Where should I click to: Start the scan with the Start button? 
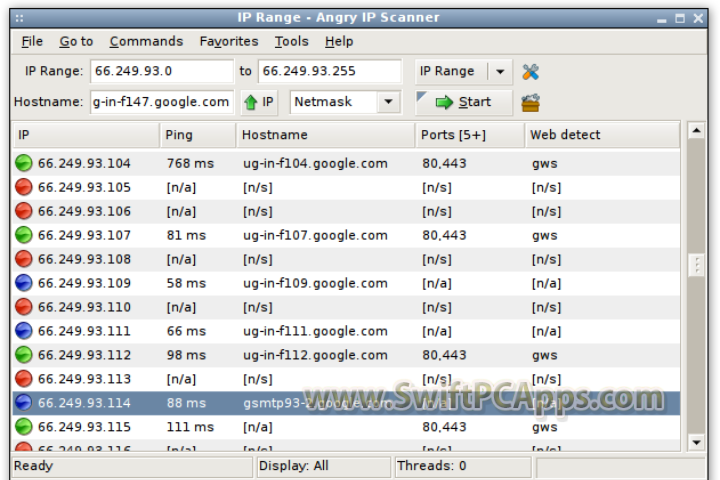coord(464,102)
